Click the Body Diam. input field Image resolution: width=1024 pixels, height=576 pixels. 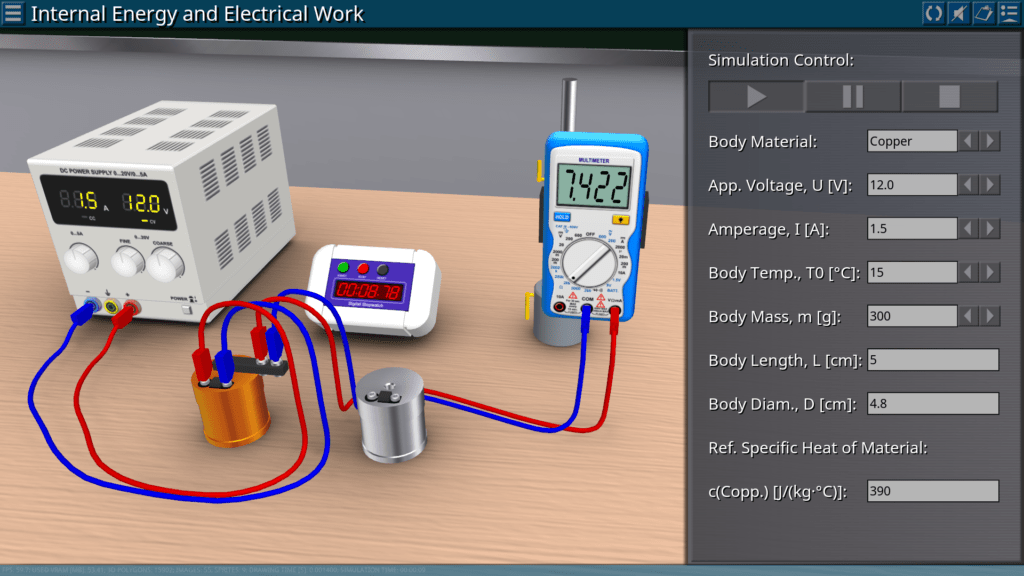coord(932,404)
